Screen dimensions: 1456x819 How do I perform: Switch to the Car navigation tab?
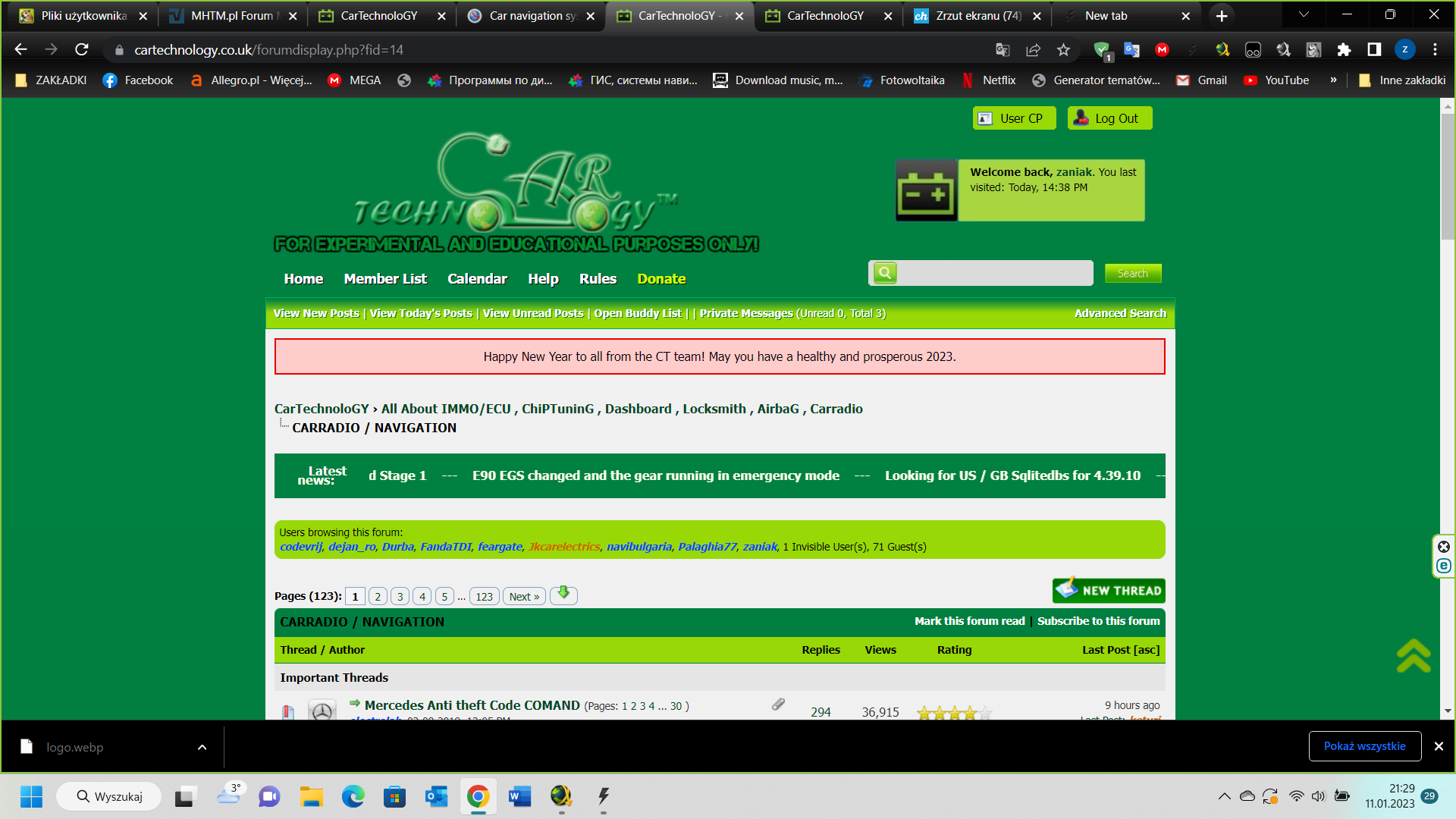click(x=531, y=16)
